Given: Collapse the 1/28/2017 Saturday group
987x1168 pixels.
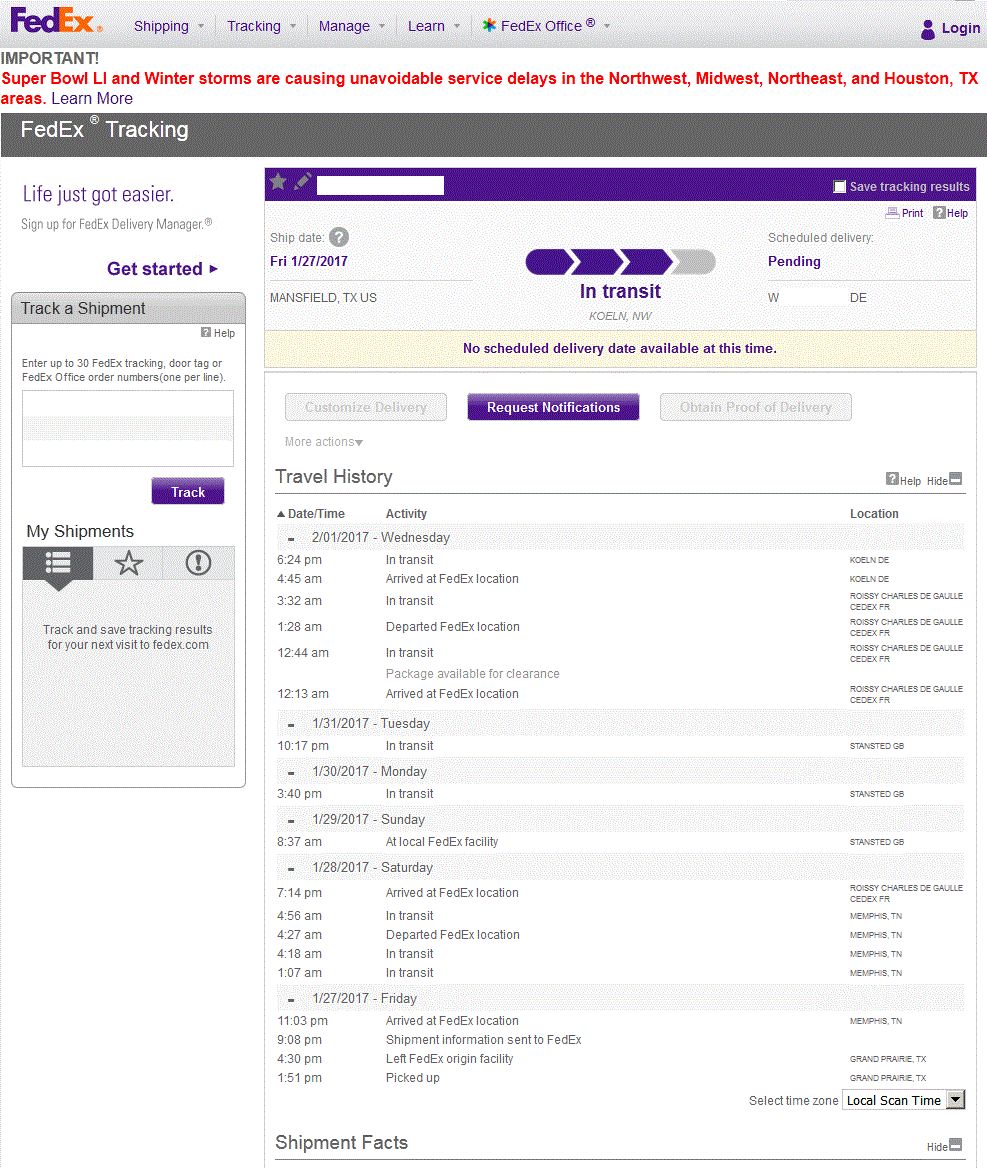Looking at the screenshot, I should click(291, 869).
